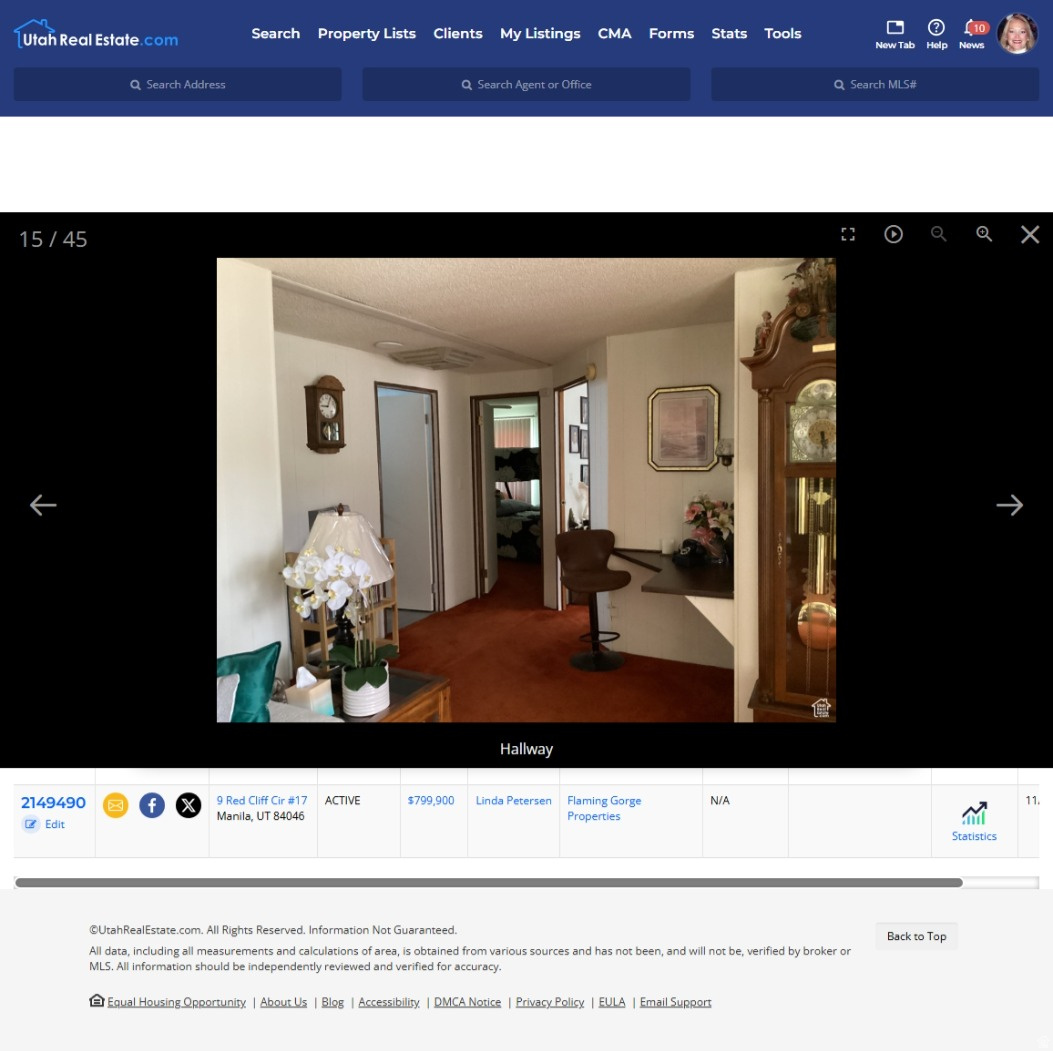
Task: Zoom in on the hallway photo
Action: tap(984, 234)
